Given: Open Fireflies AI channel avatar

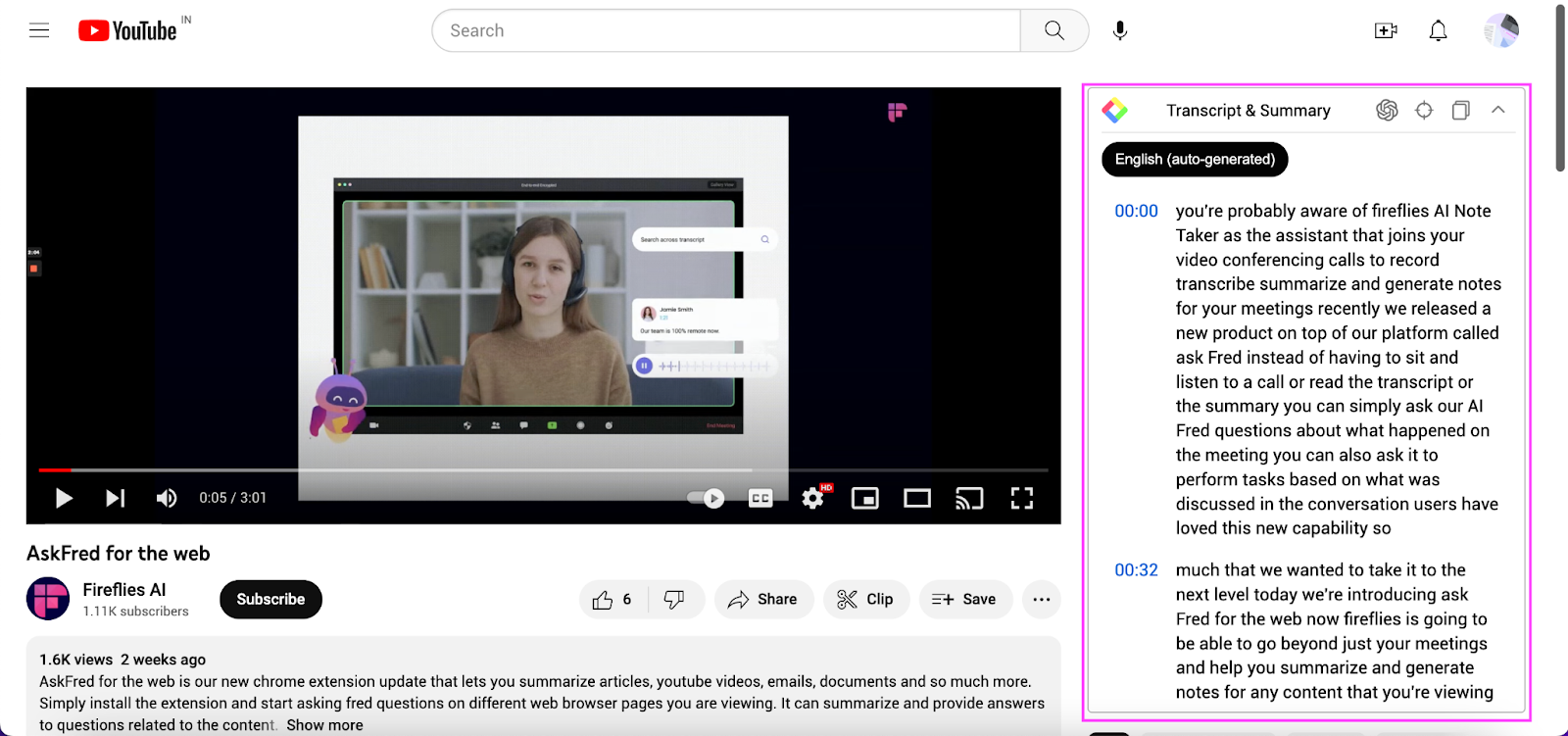Looking at the screenshot, I should tap(47, 599).
